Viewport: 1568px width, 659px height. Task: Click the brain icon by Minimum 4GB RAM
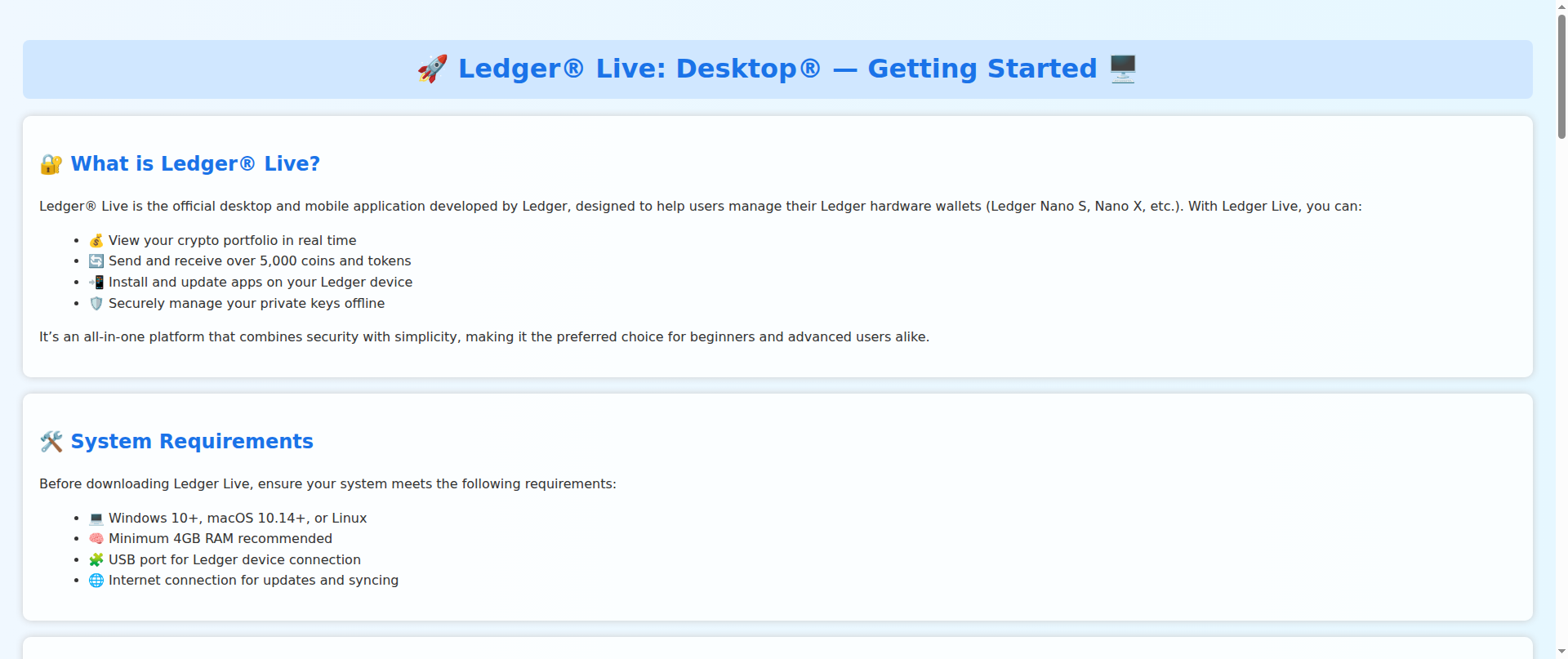click(x=96, y=539)
